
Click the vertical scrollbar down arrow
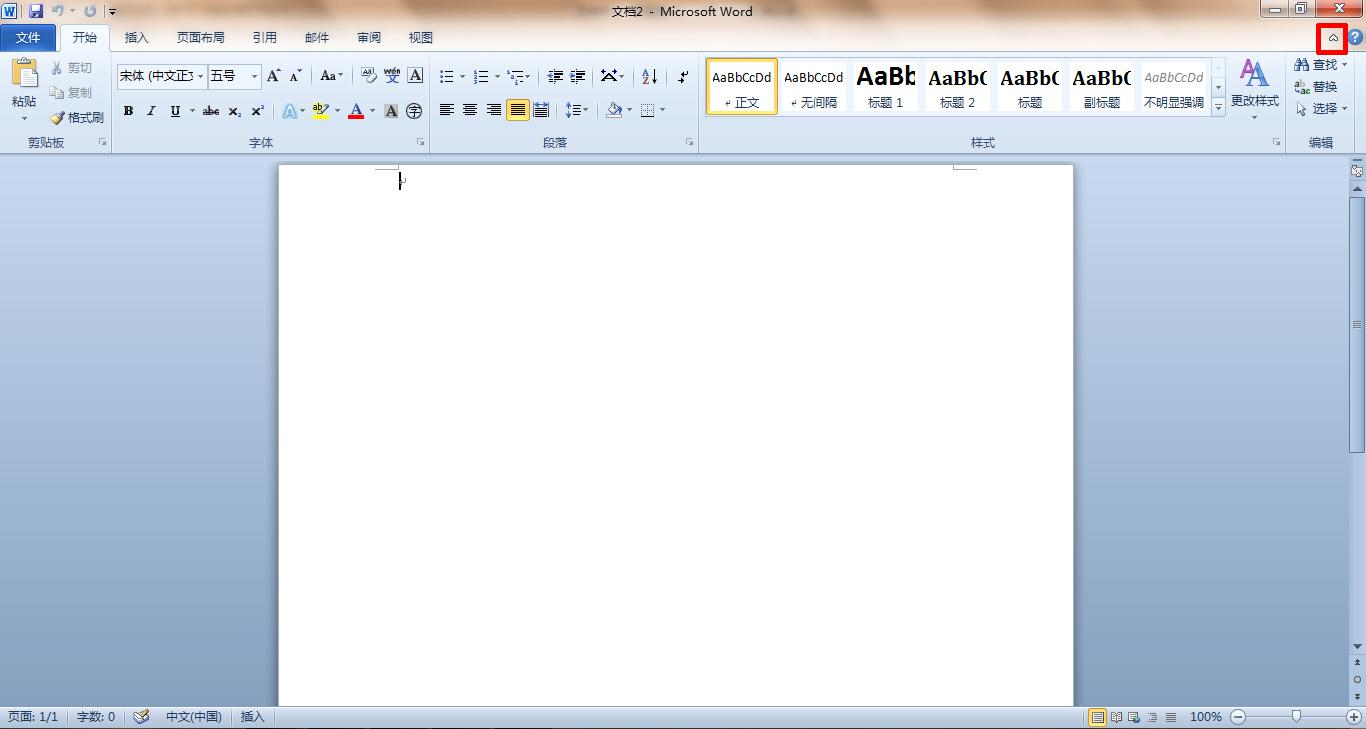click(x=1357, y=647)
